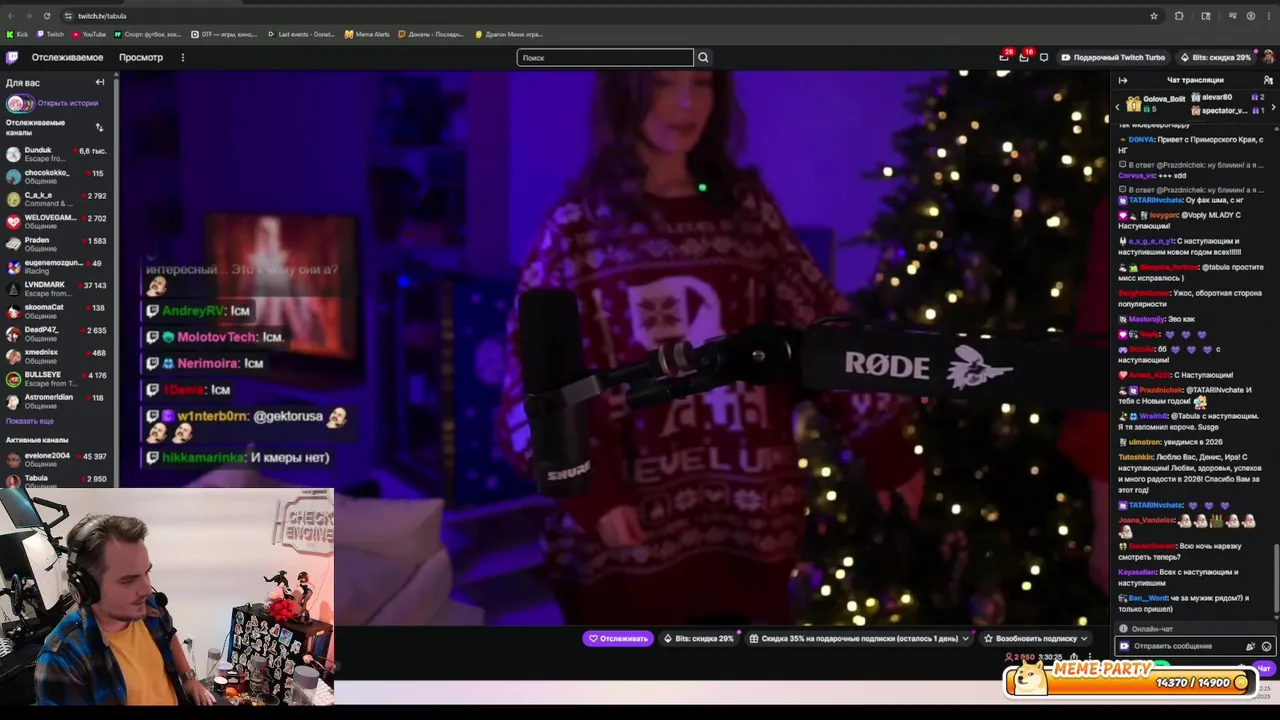Open C_a_k_e channel in sidebar
The image size is (1280, 720).
click(58, 199)
